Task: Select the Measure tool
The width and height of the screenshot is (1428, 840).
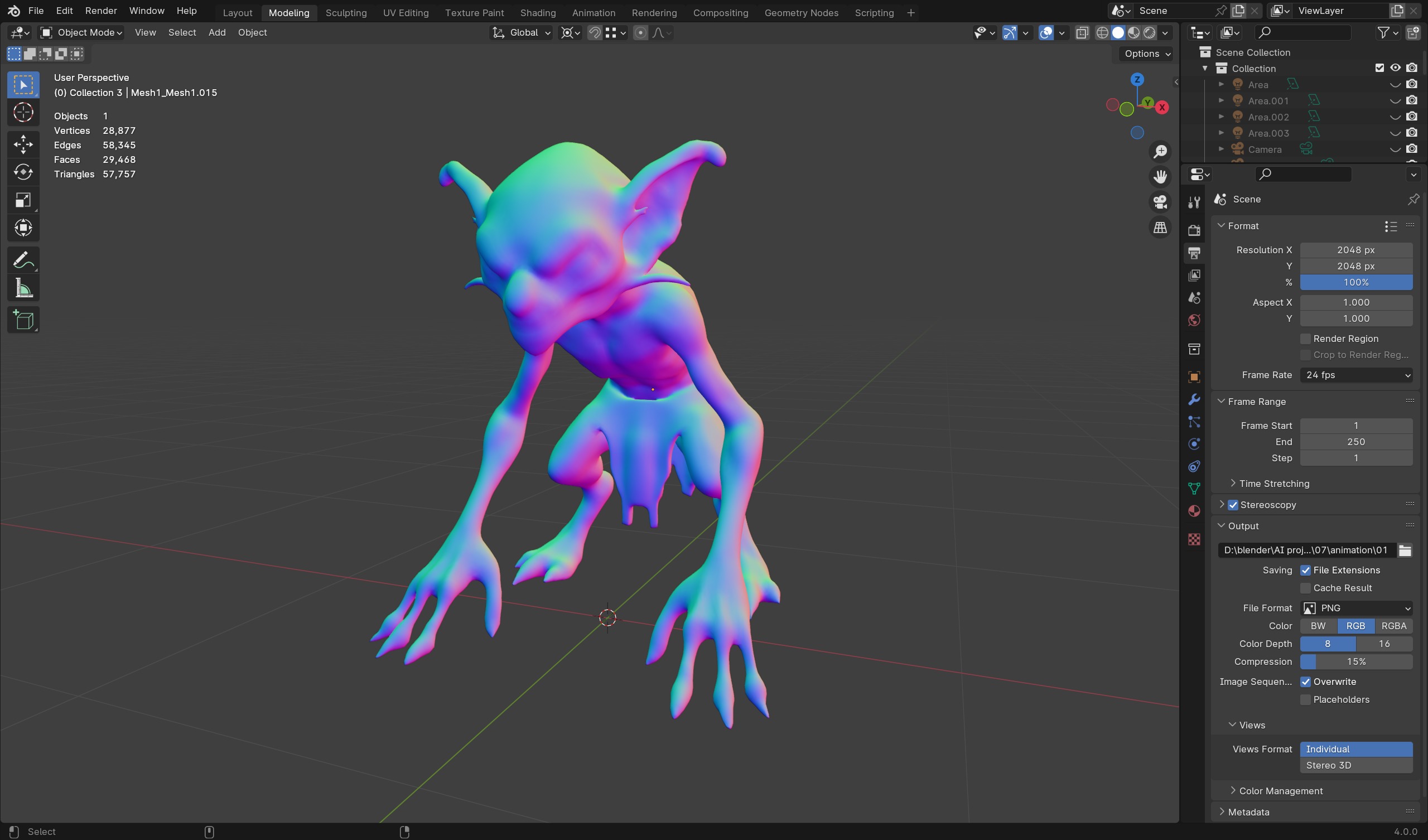Action: [x=23, y=288]
